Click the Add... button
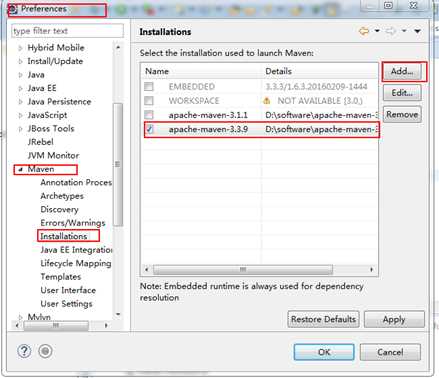The width and height of the screenshot is (439, 378). 402,71
